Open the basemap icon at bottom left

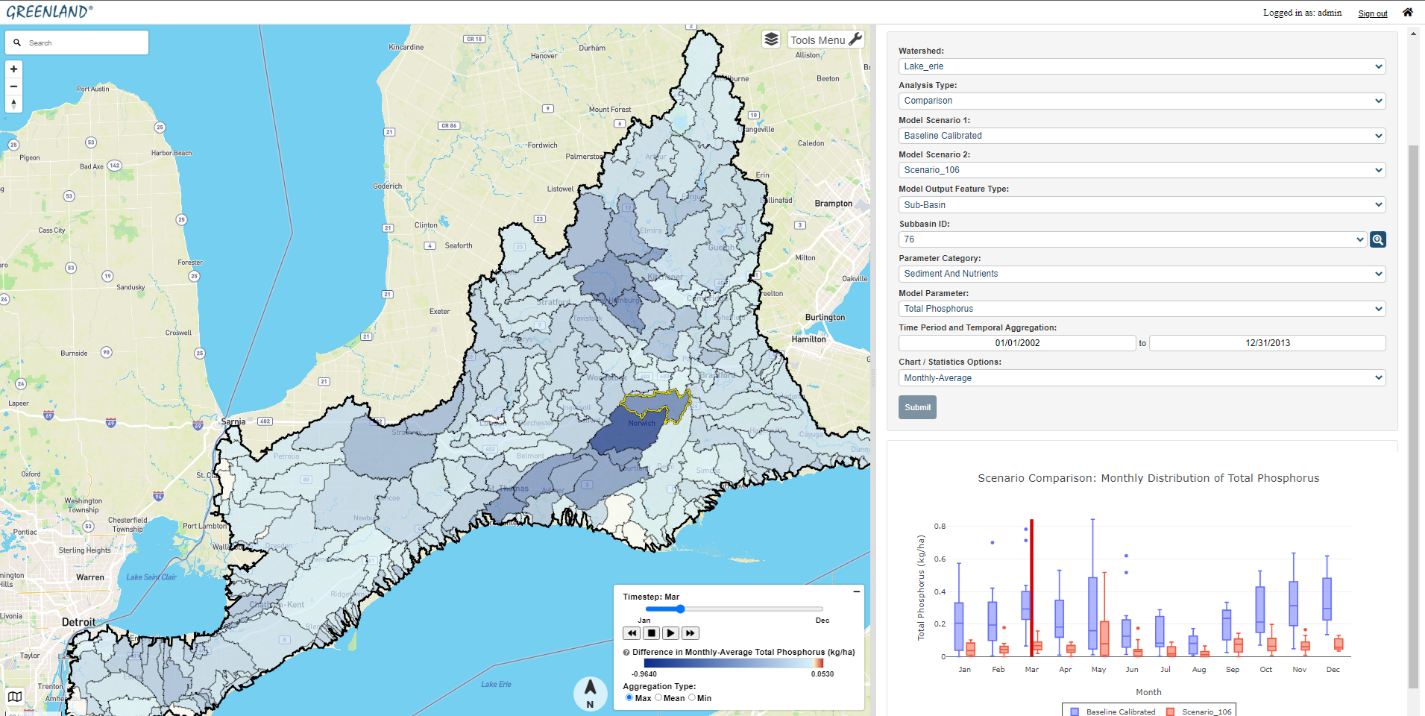(14, 697)
